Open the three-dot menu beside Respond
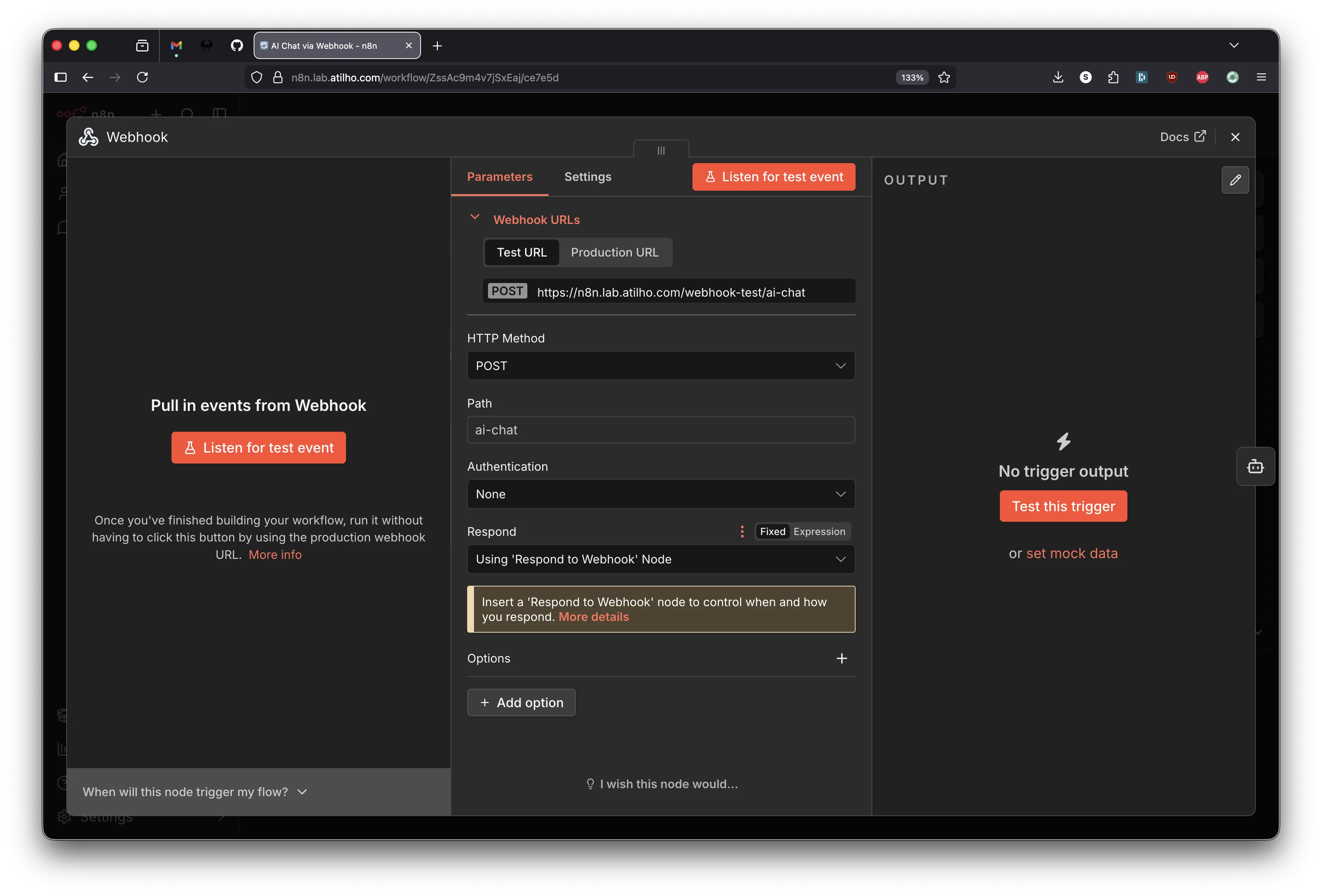Image resolution: width=1322 pixels, height=896 pixels. [x=742, y=532]
